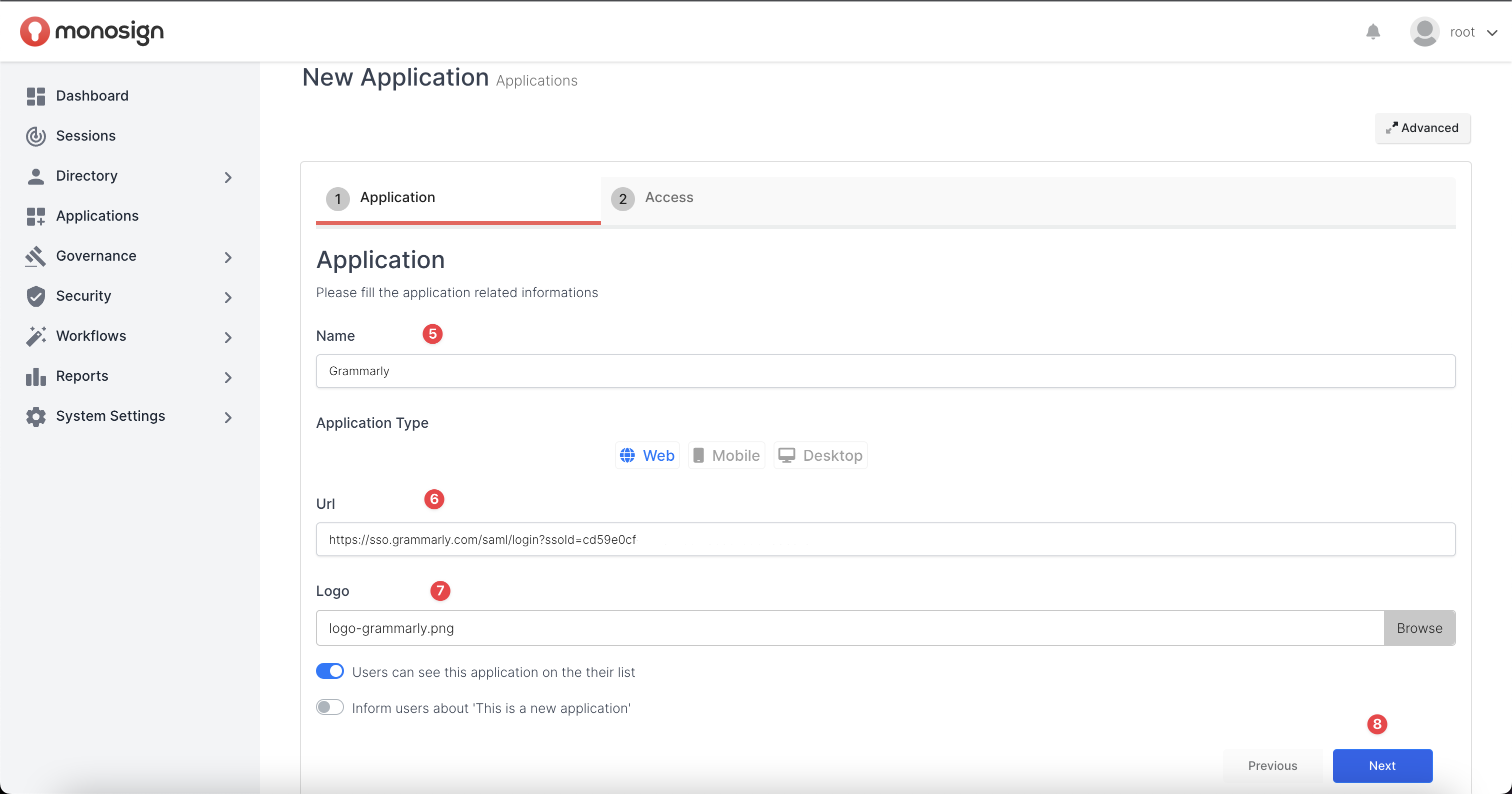This screenshot has width=1512, height=794.
Task: Click the Monosign logo
Action: pyautogui.click(x=91, y=32)
